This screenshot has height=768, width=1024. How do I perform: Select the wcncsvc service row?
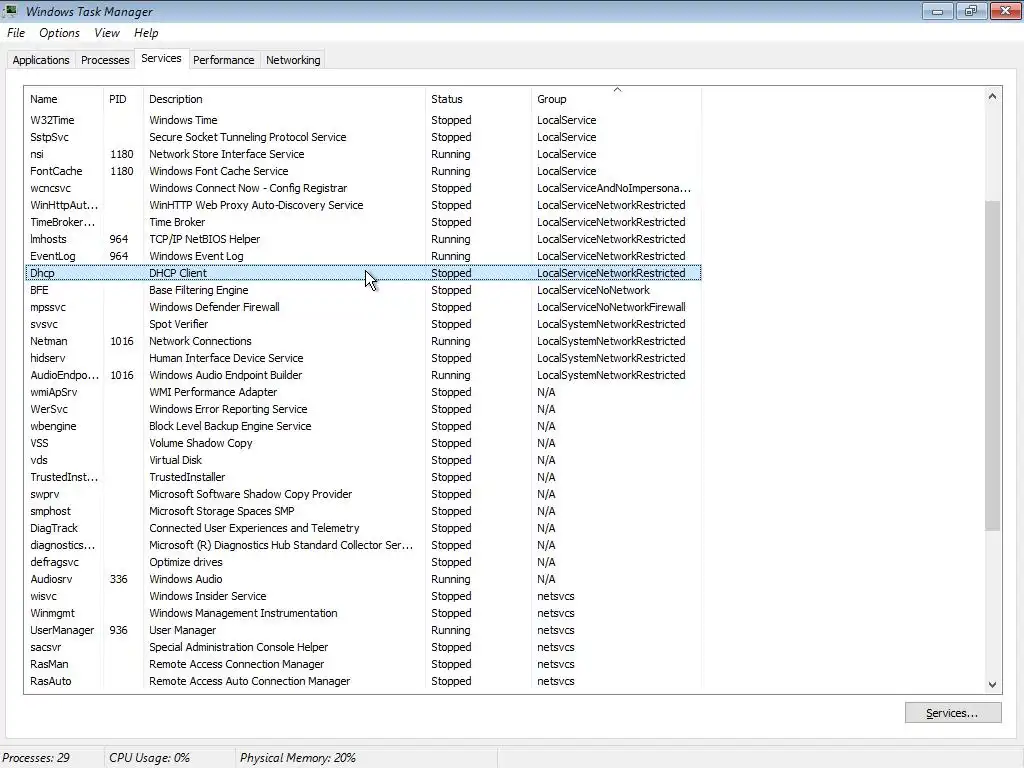tap(363, 188)
